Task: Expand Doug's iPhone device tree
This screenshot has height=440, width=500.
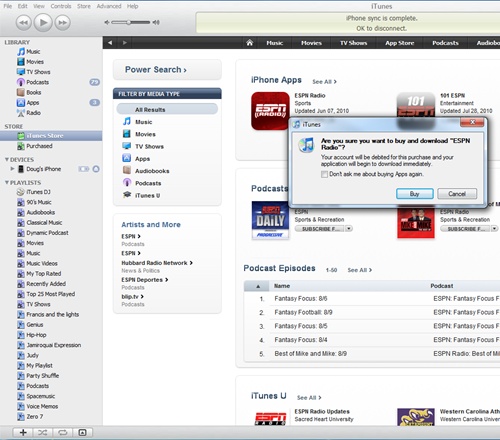Action: point(12,169)
